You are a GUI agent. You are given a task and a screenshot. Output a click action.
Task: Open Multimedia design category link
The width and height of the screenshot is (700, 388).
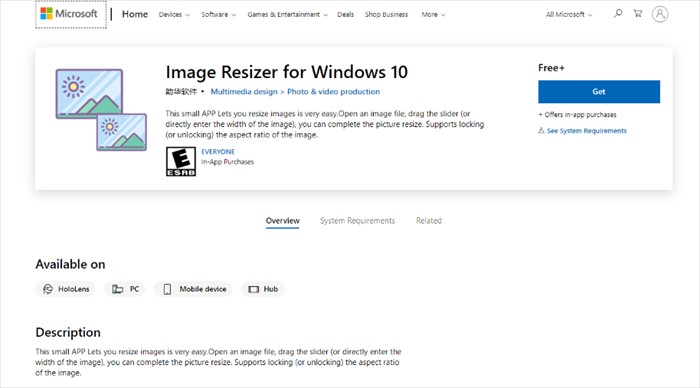coord(244,92)
